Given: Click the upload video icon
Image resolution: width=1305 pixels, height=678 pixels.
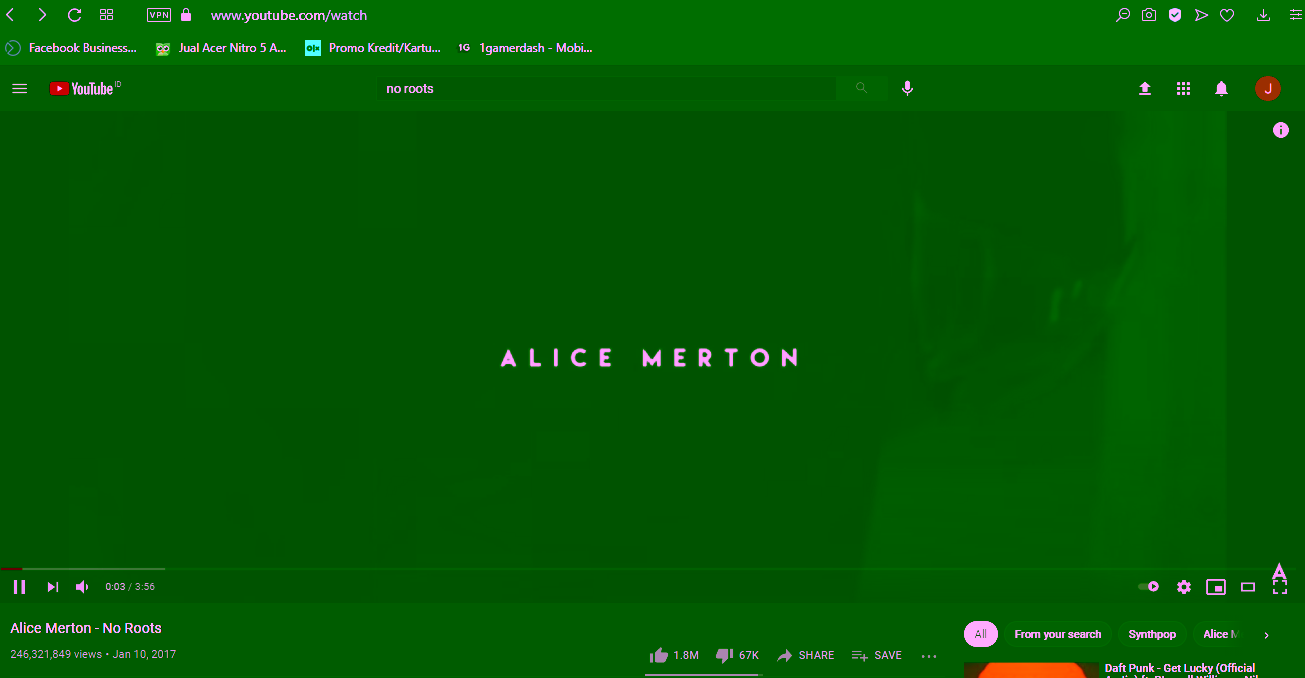Looking at the screenshot, I should (1145, 89).
